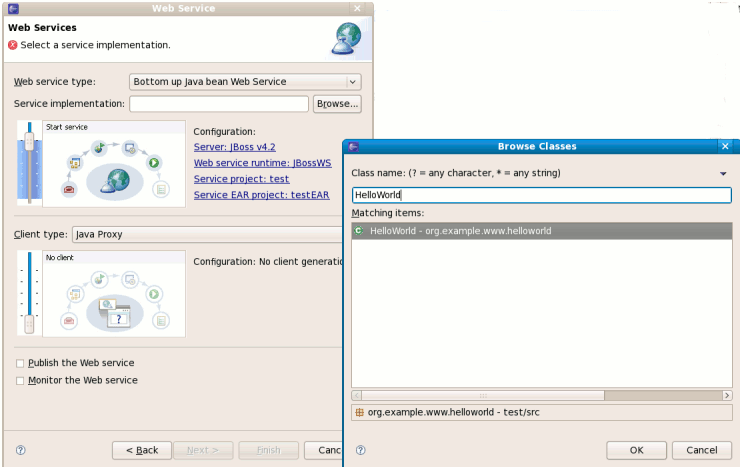Select HelloWorld - org.example.www.helloworld match

point(542,231)
